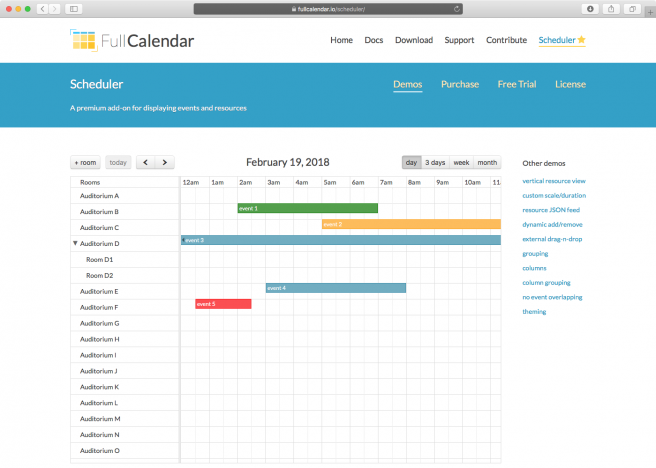
Task: Click the Safari address bar
Action: (x=328, y=9)
